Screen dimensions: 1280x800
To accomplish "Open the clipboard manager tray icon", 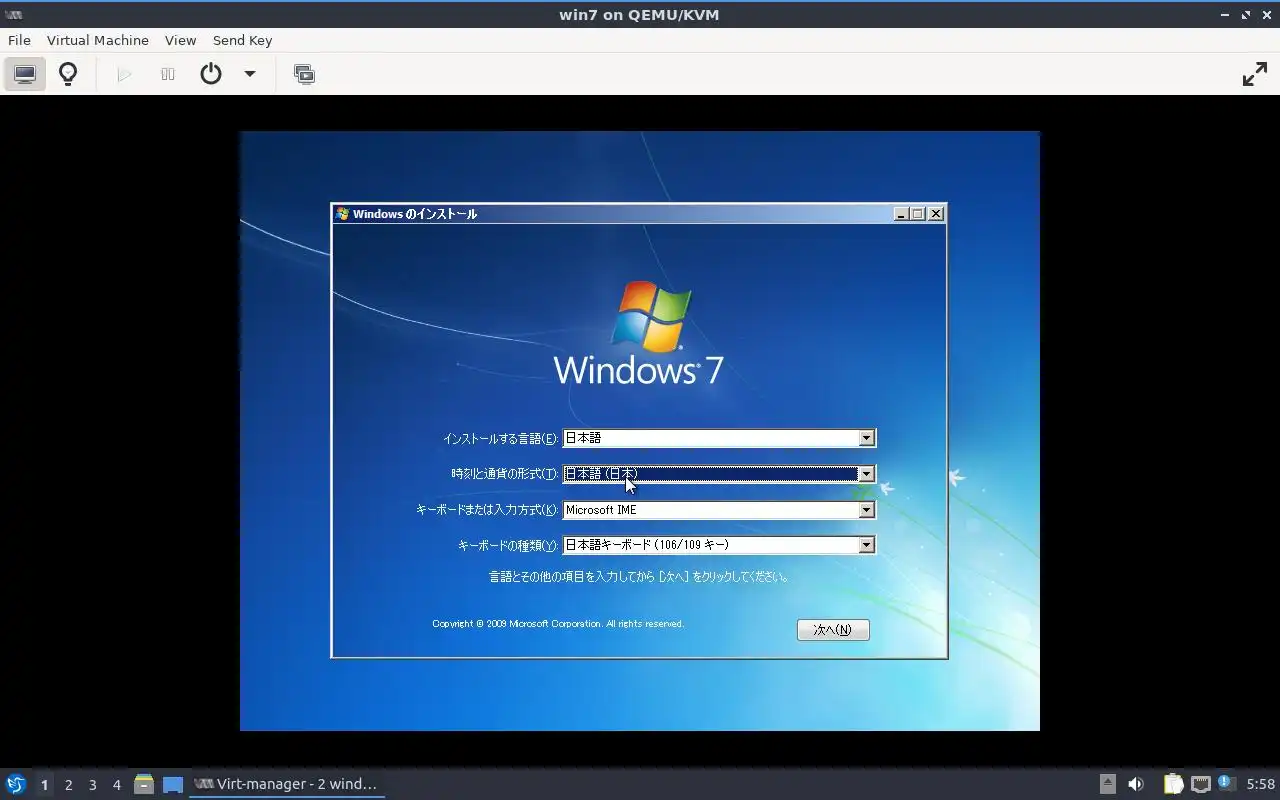I will (1173, 784).
